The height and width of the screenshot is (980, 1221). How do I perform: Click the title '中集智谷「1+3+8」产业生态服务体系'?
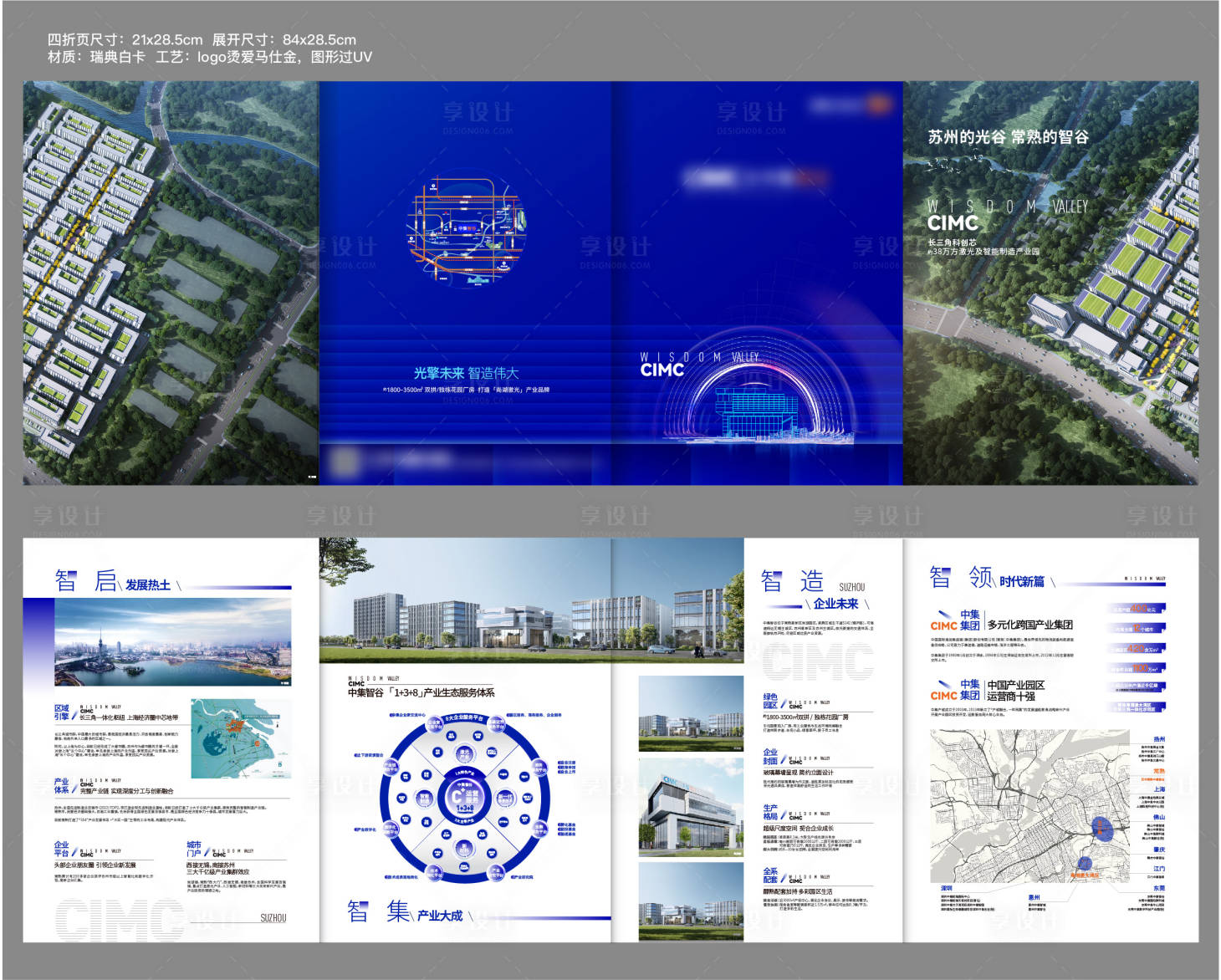[421, 692]
